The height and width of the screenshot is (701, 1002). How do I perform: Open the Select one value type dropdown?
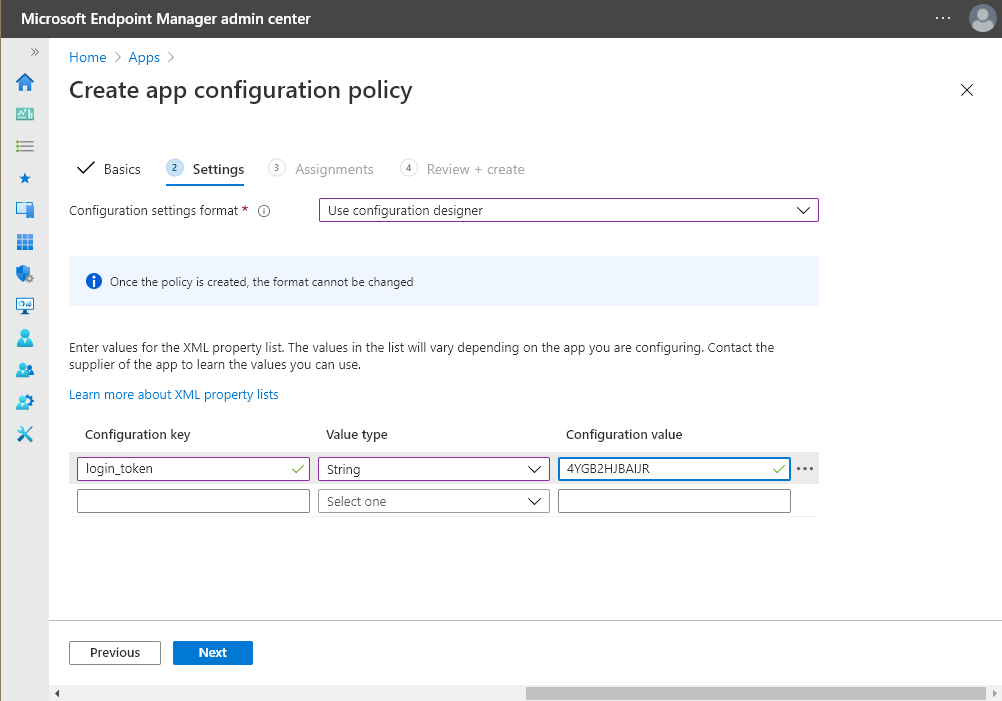pyautogui.click(x=434, y=501)
